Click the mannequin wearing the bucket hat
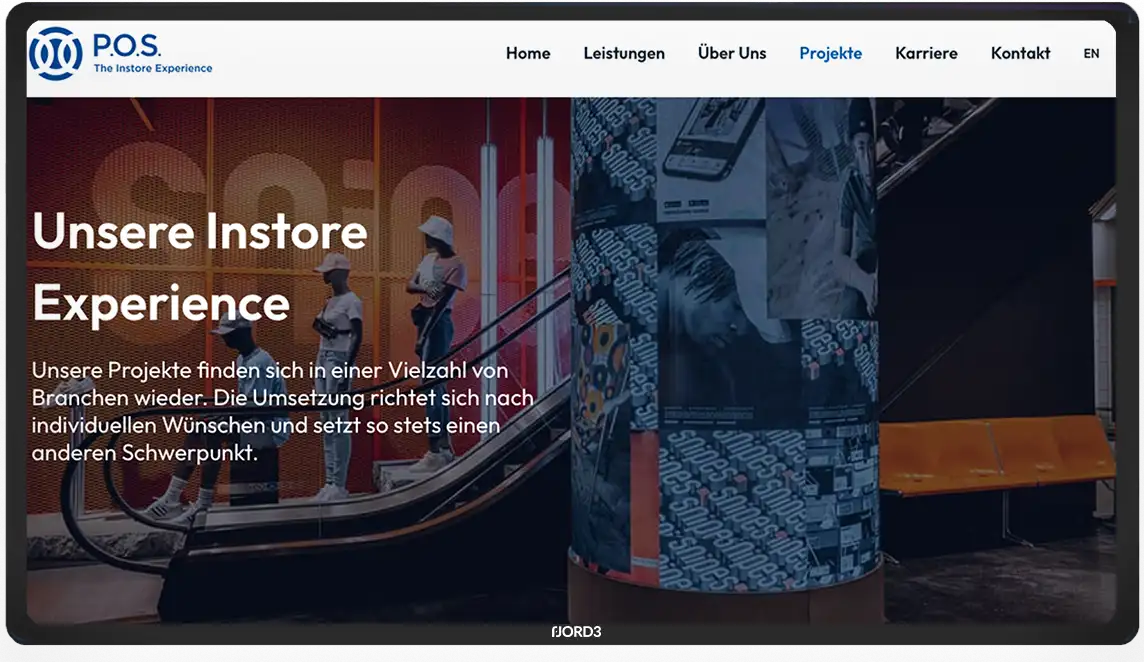The image size is (1144, 662). (437, 300)
